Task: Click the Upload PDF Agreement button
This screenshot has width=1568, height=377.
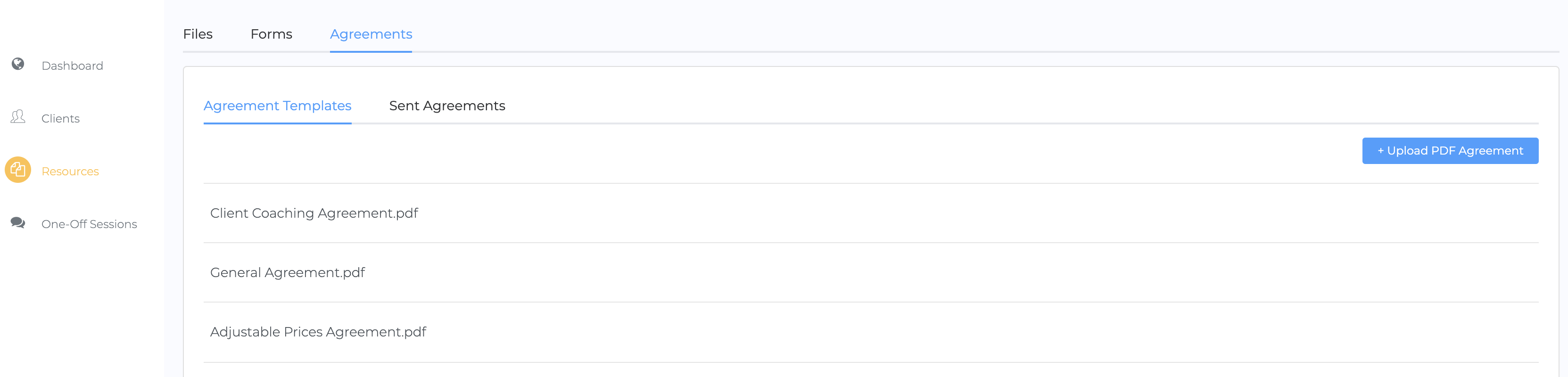Action: coord(1450,151)
